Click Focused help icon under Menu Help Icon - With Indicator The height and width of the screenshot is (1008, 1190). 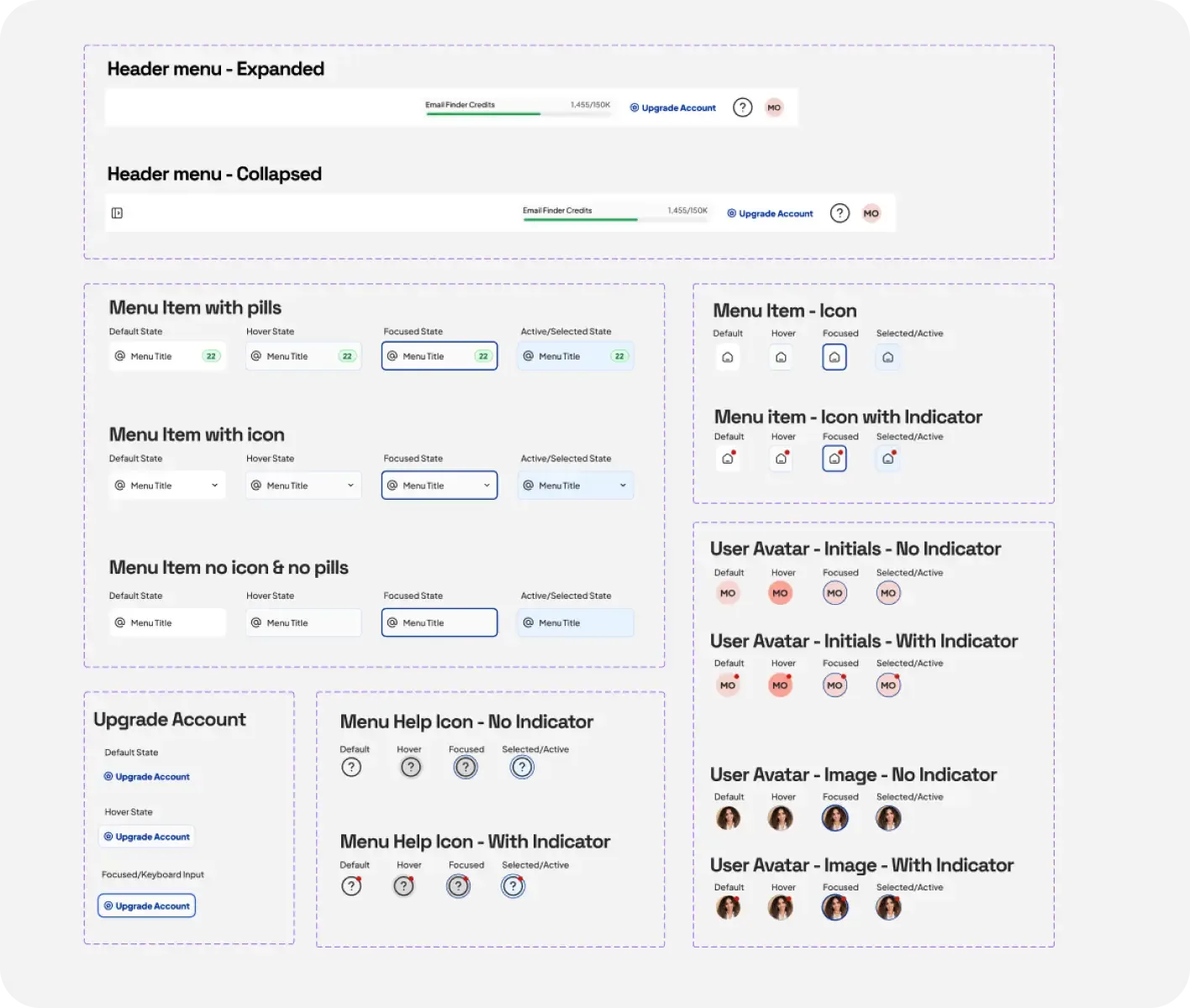point(458,886)
